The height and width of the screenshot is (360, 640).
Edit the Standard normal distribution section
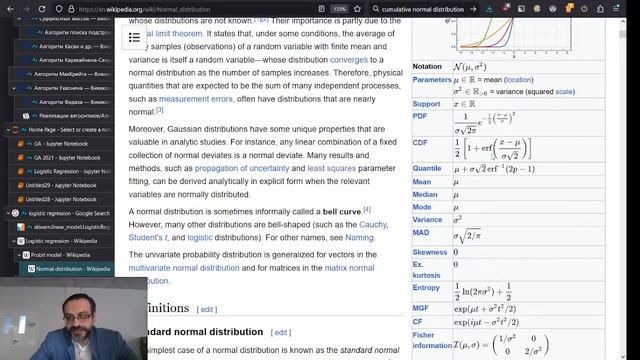[281, 332]
